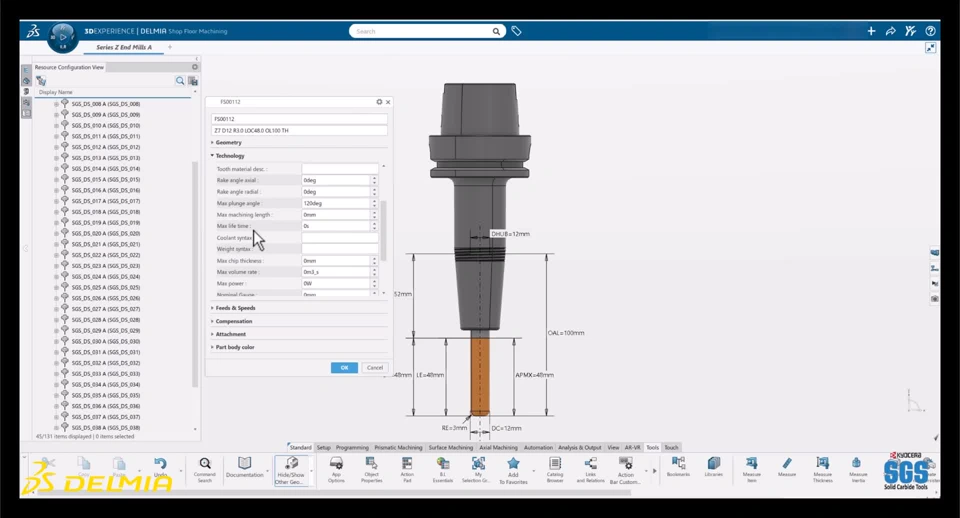
Task: Expand the SGS_DS_022 A tree node
Action: pyautogui.click(x=56, y=255)
